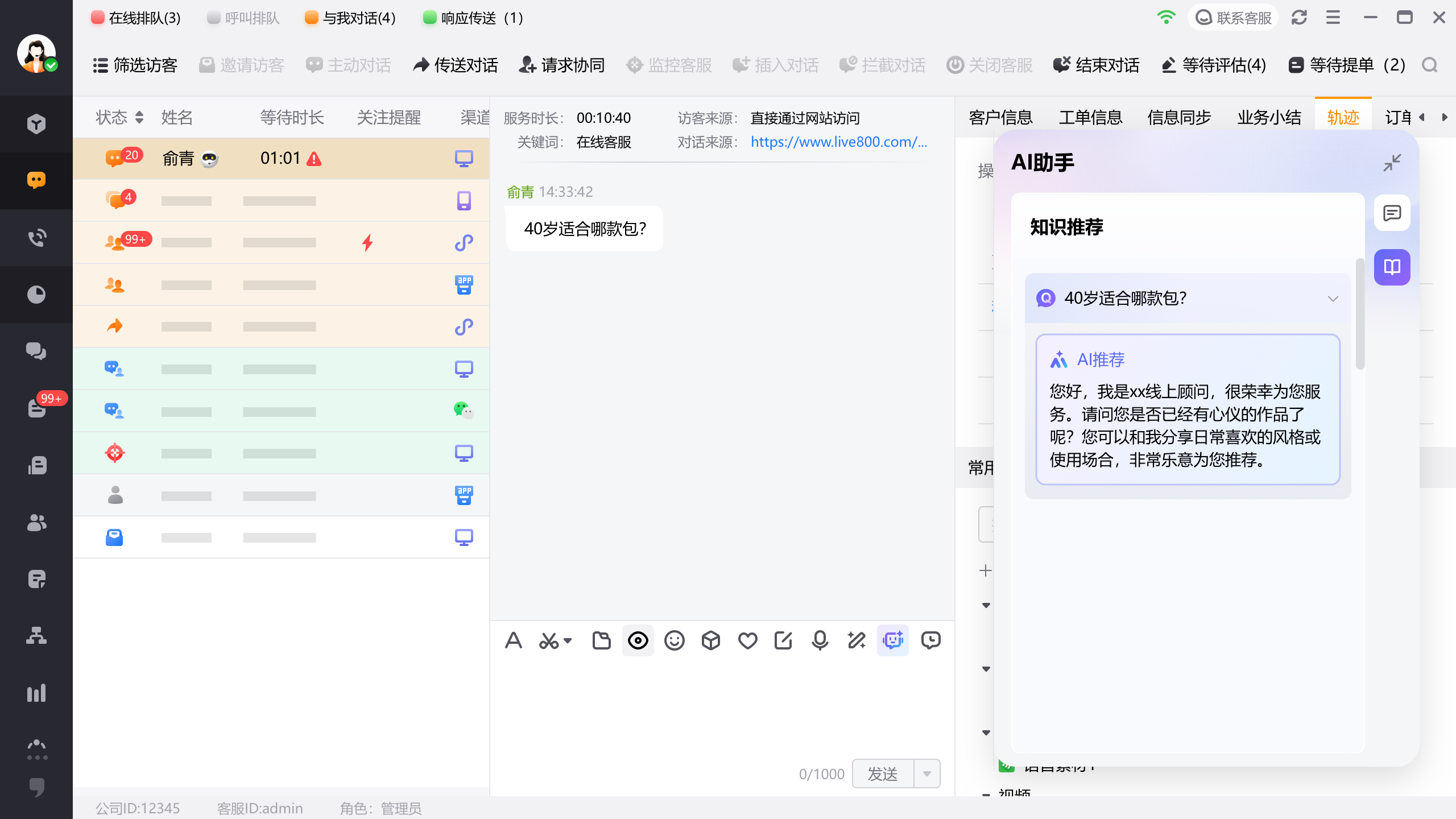The image size is (1456, 819).
Task: Click the heart favorite icon in chat toolbar
Action: (747, 640)
